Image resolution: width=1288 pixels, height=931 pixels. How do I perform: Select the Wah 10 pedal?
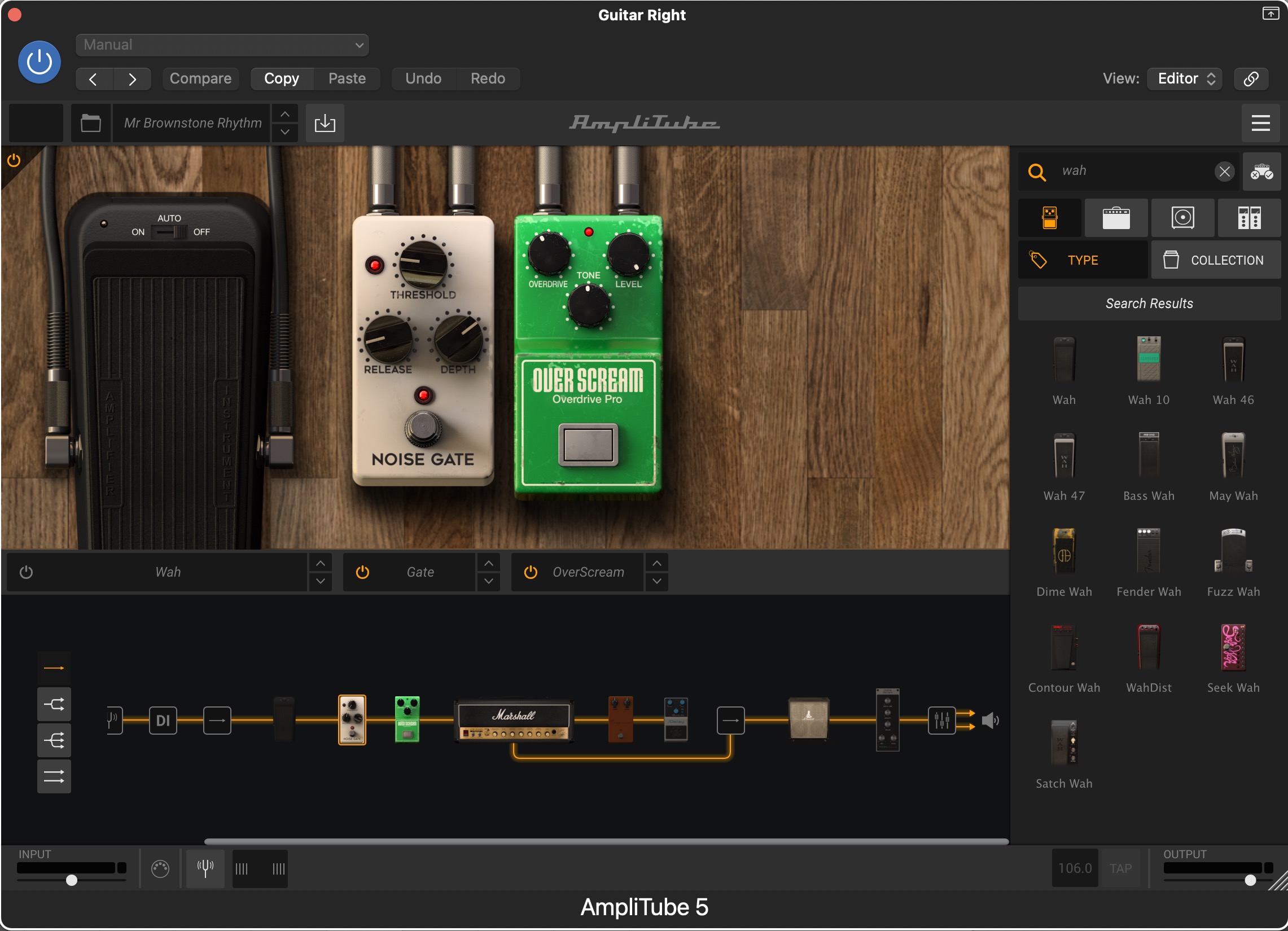(x=1148, y=370)
